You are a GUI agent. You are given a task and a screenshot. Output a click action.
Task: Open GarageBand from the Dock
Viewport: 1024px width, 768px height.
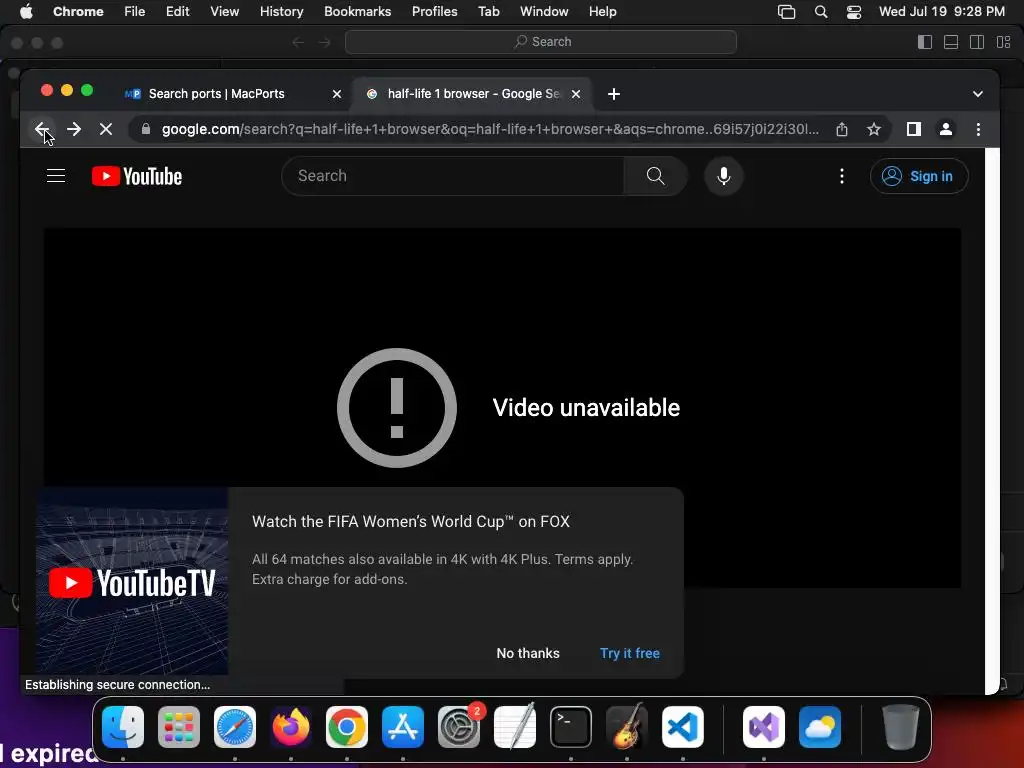point(627,727)
